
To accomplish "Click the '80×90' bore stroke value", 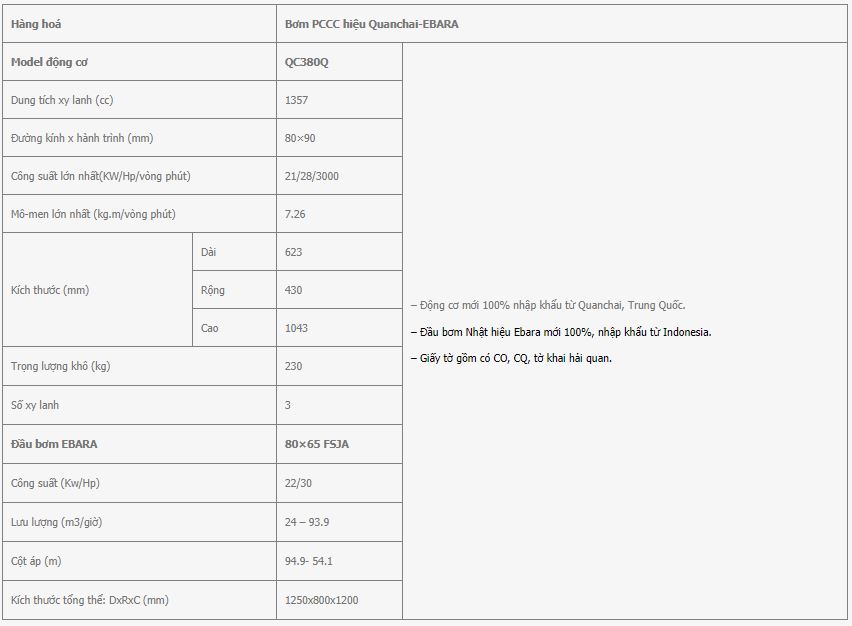I will 300,138.
